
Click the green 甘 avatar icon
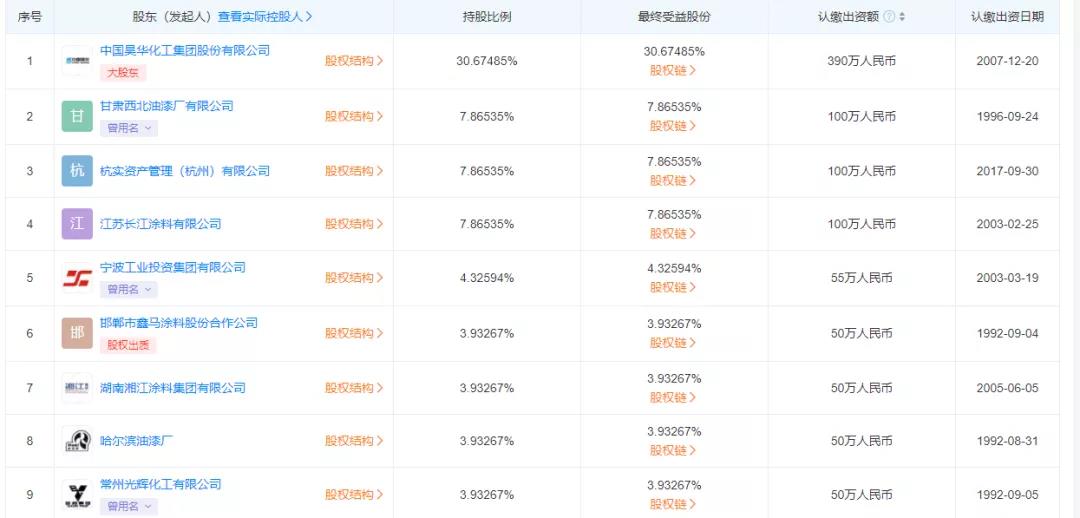tap(77, 116)
